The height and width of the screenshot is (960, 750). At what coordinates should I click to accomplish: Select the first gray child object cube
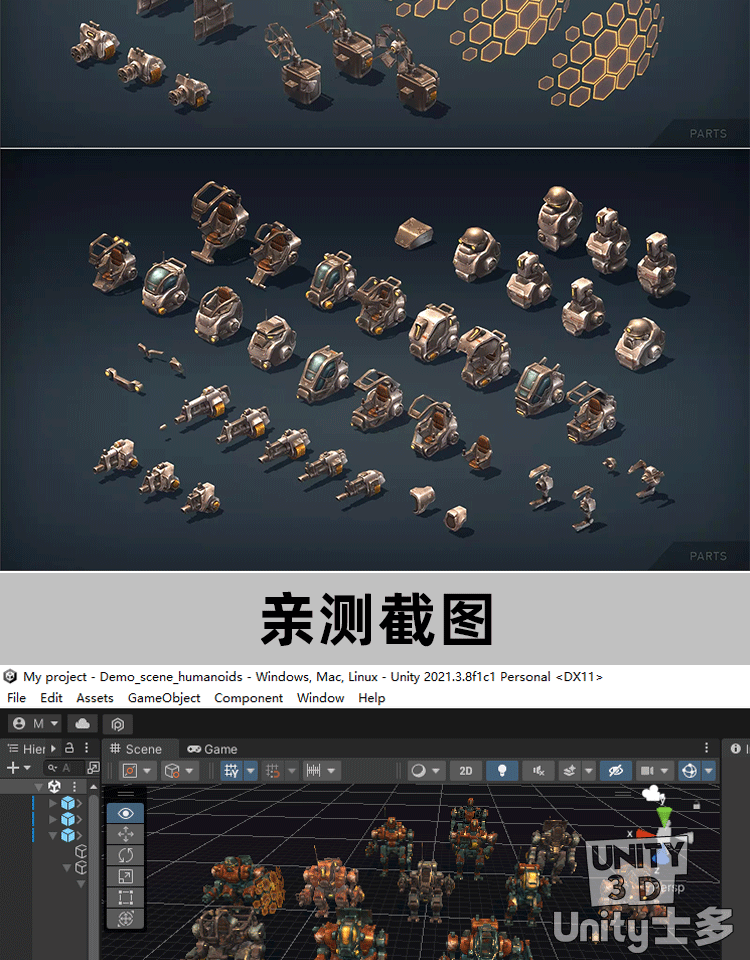81,852
